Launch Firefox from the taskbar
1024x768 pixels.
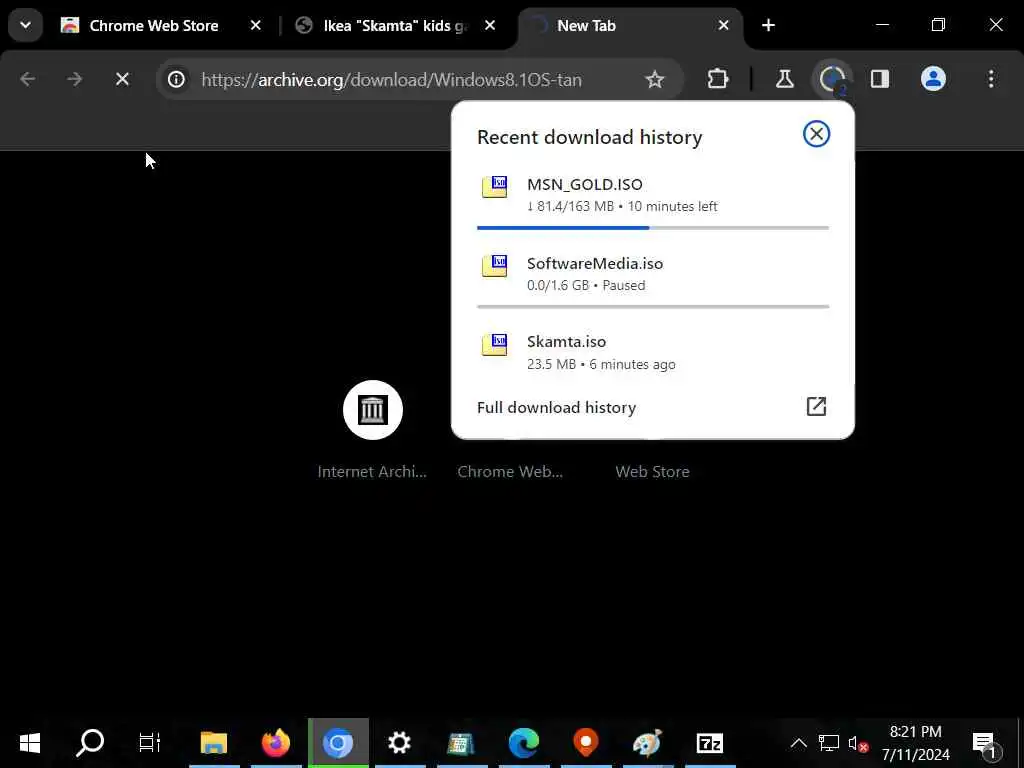pyautogui.click(x=276, y=743)
